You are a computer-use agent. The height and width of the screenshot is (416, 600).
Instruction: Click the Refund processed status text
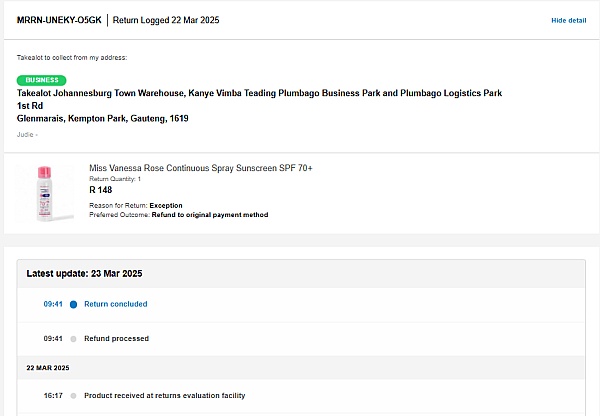pyautogui.click(x=116, y=338)
